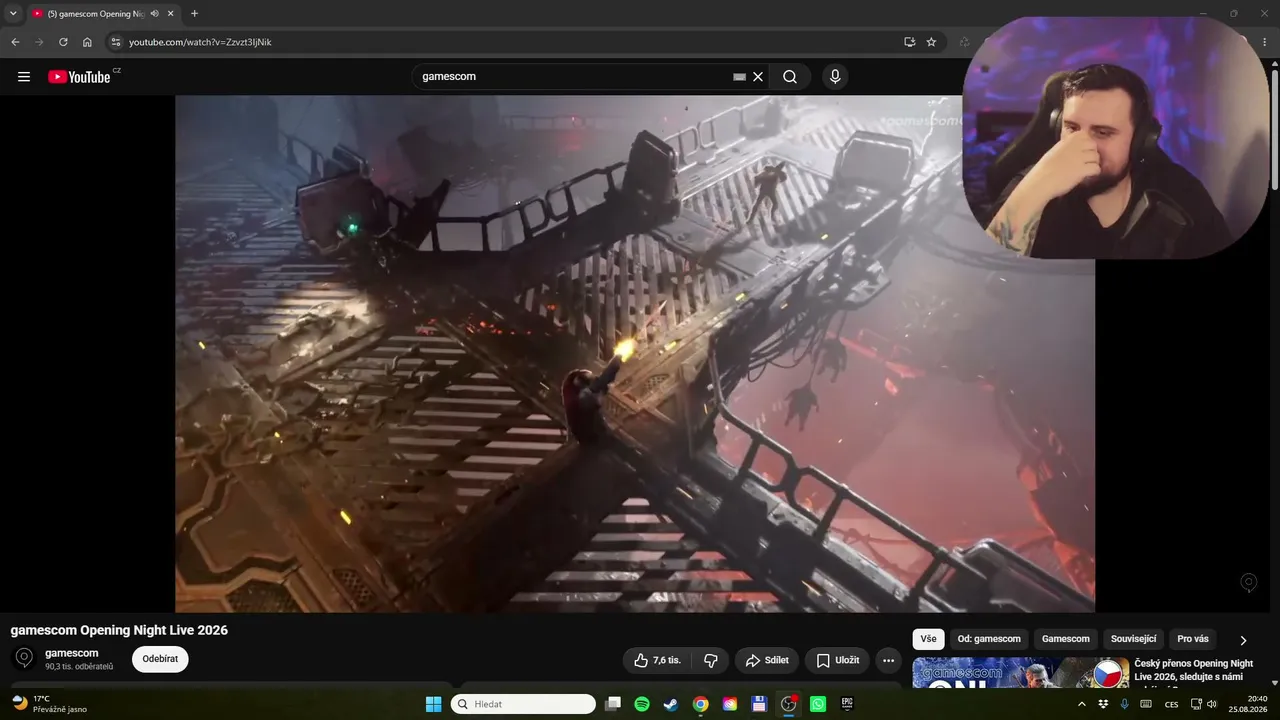Select the Vše filter chip
Screen dimensions: 1280x720
coord(928,639)
